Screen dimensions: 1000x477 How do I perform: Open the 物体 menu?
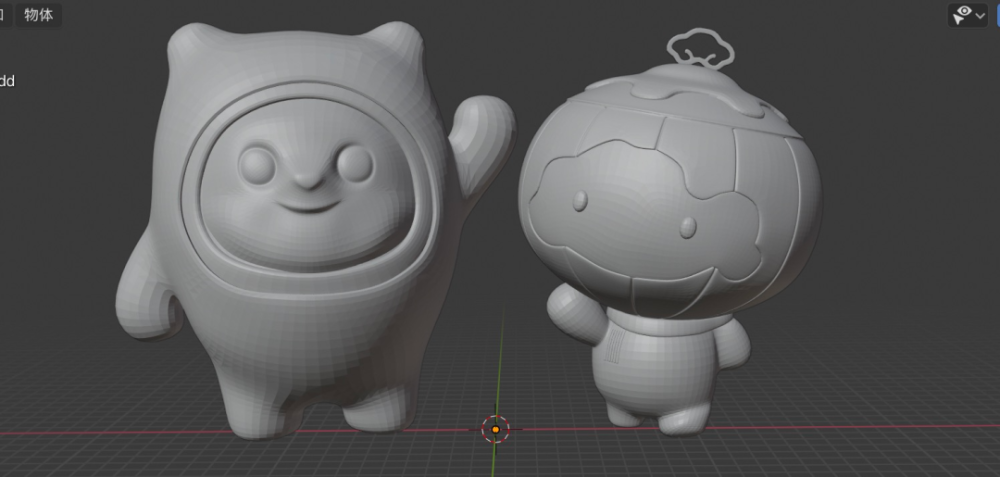[38, 15]
